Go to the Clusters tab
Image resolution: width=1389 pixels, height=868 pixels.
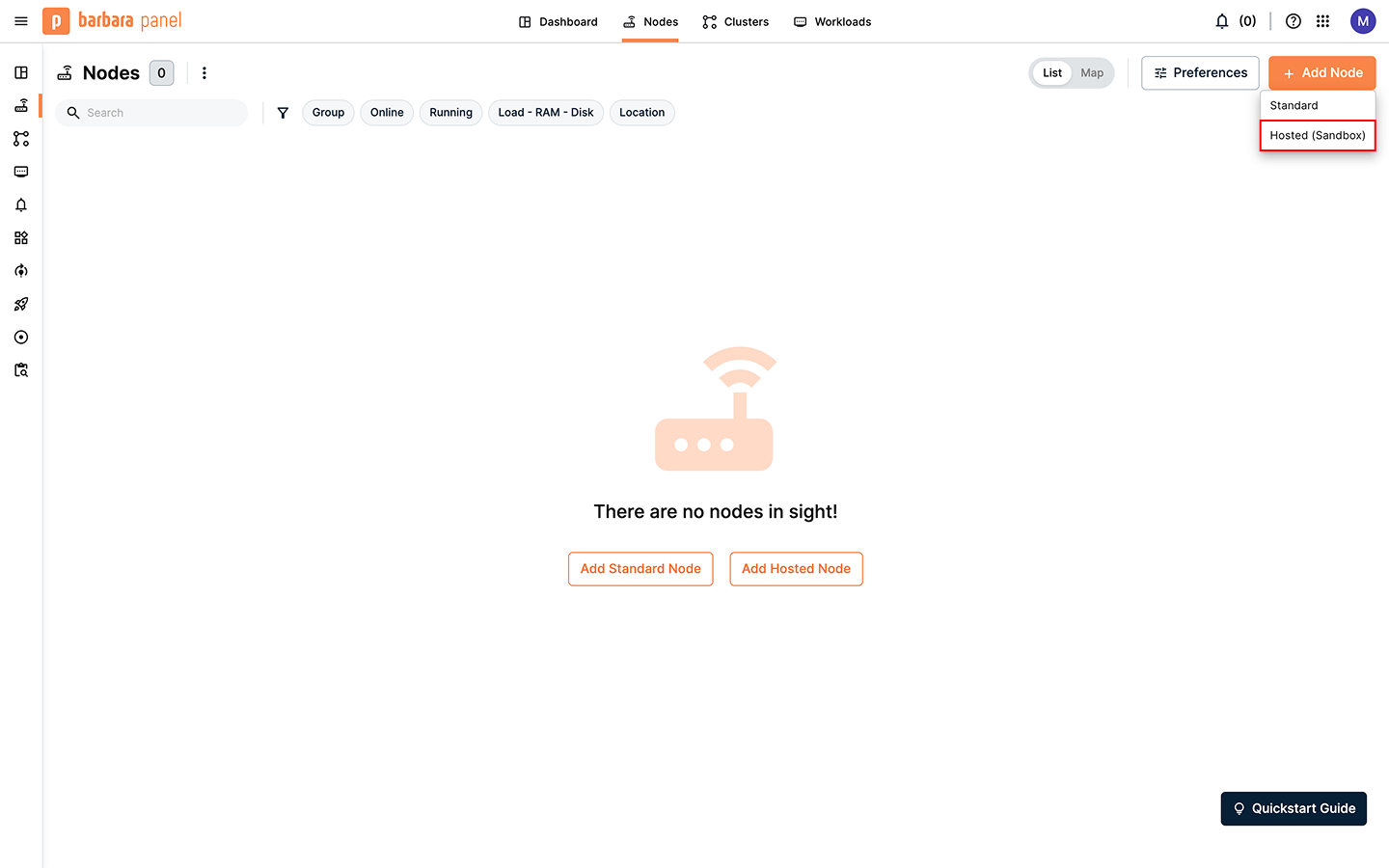736,22
